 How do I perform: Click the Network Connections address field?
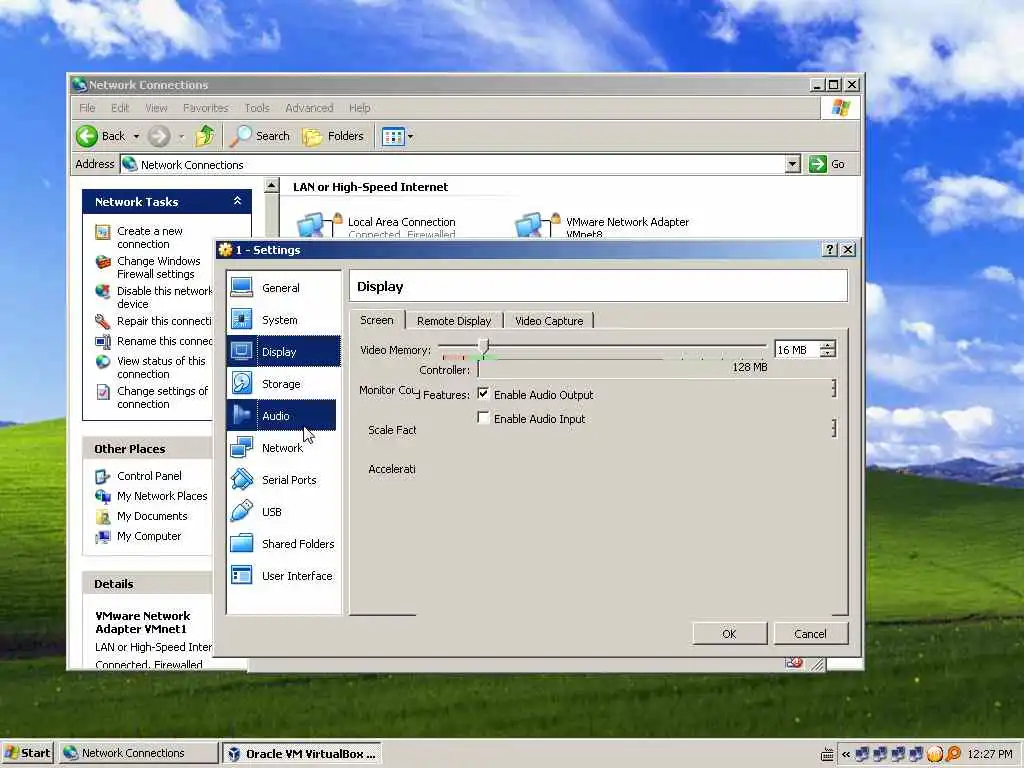453,165
